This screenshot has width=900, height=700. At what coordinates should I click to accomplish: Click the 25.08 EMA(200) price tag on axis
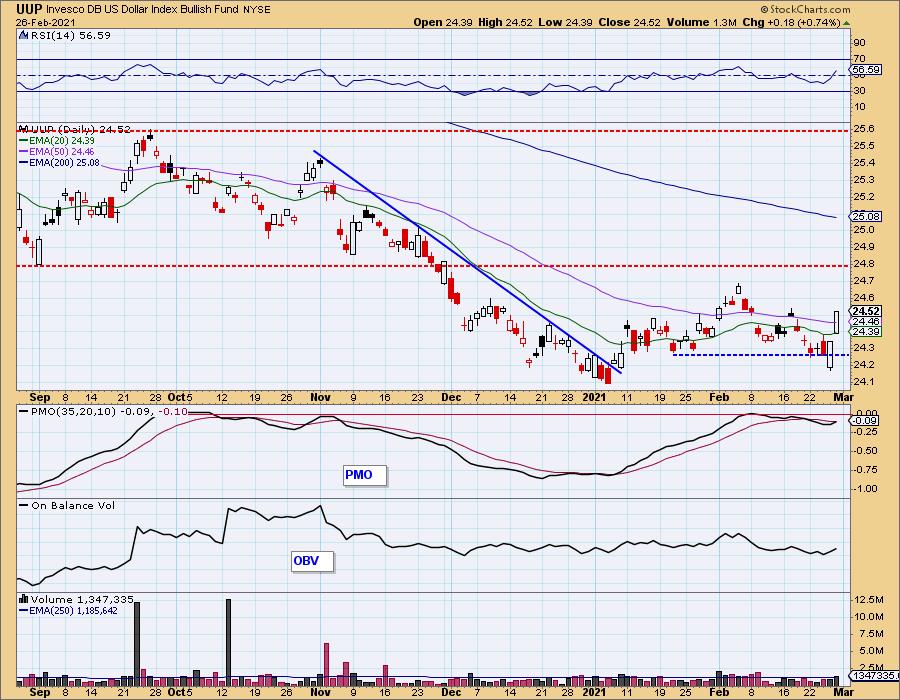coord(866,216)
